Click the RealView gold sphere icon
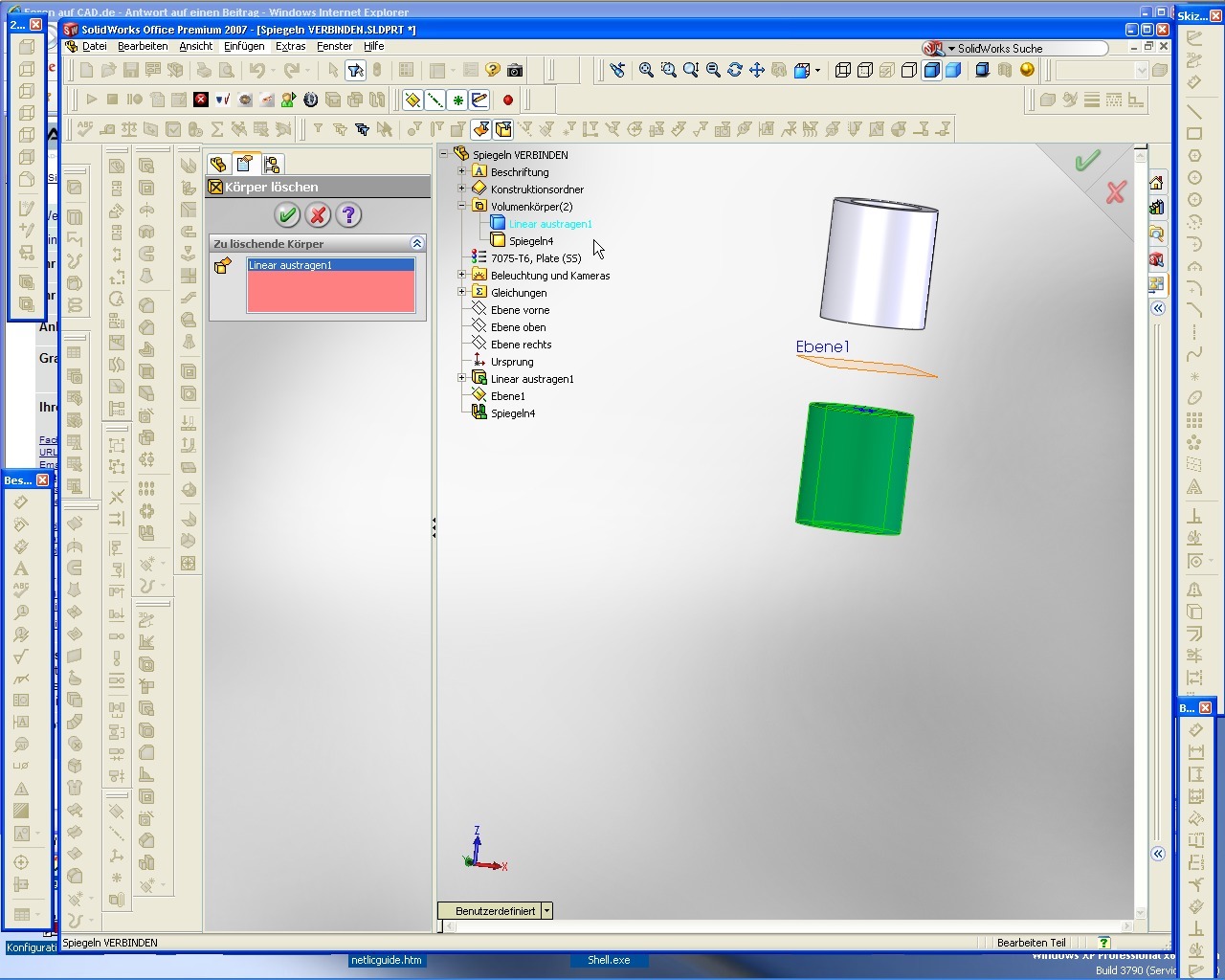The height and width of the screenshot is (980, 1225). click(x=1027, y=70)
